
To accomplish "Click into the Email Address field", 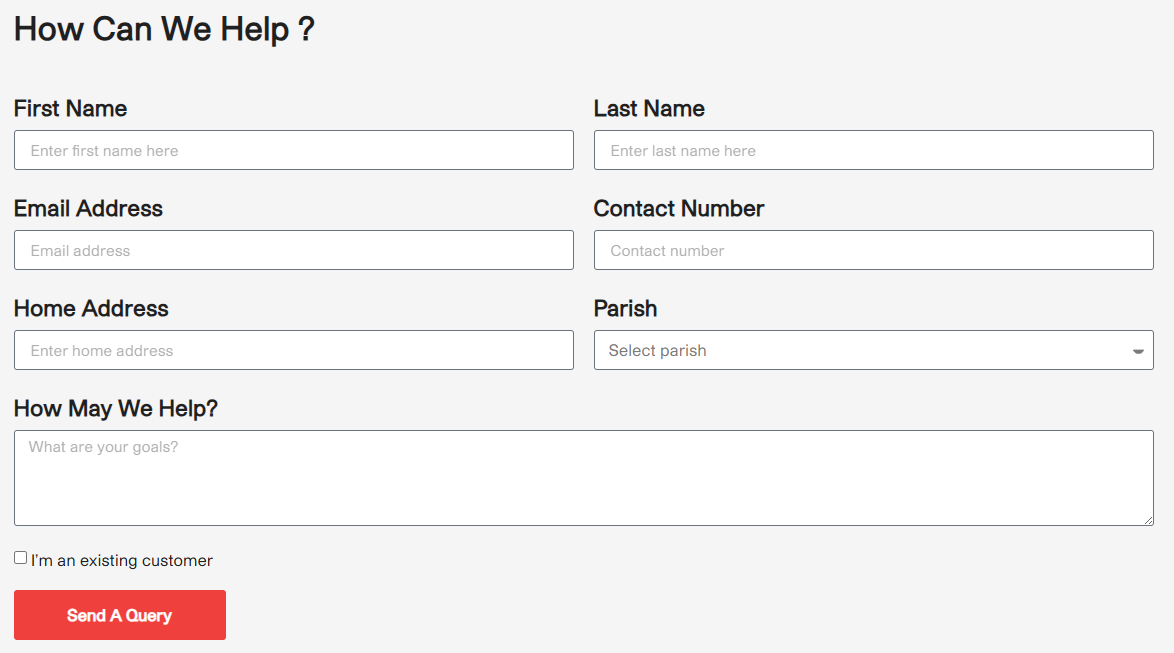I will (x=293, y=250).
